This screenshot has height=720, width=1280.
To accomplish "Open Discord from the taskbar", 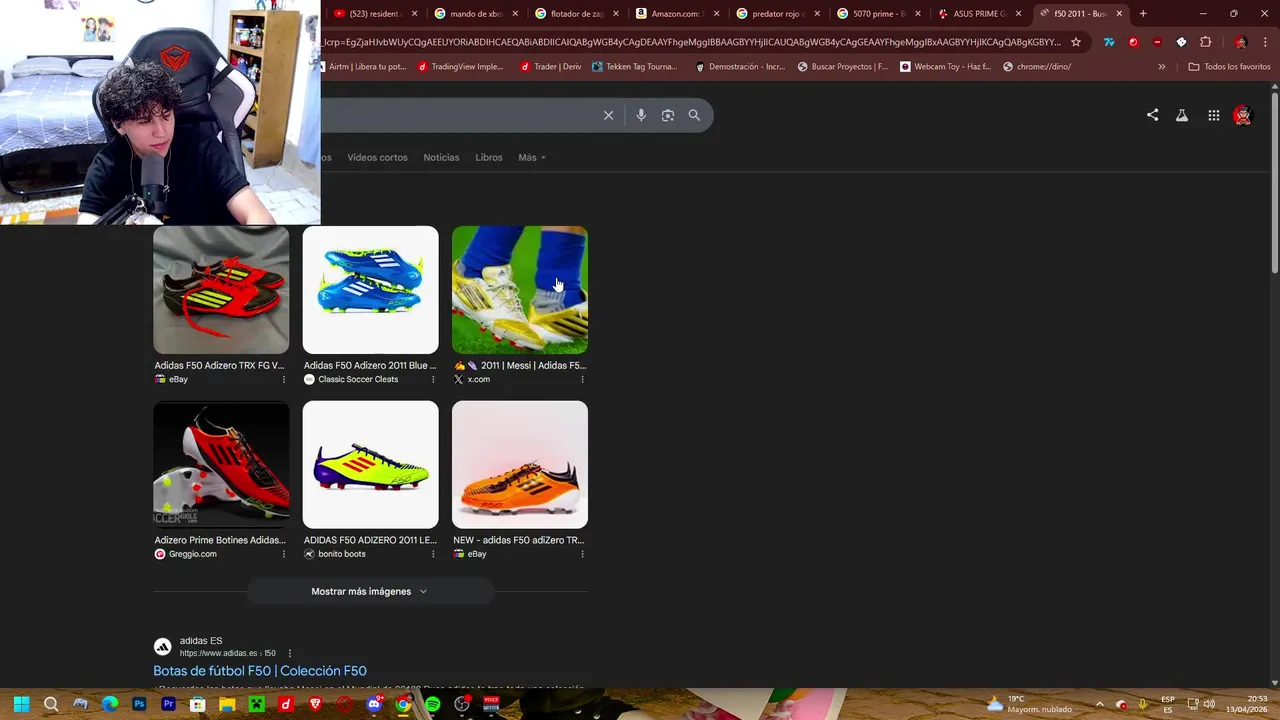I will tap(374, 704).
